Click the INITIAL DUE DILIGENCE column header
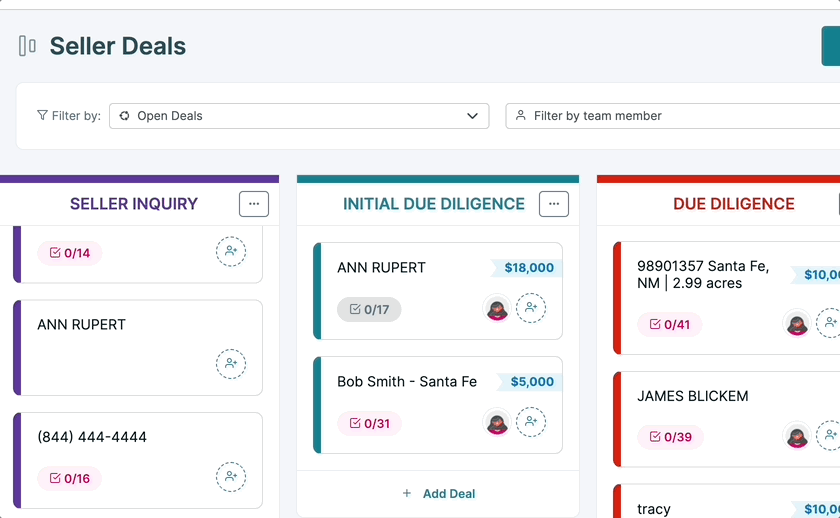This screenshot has width=840, height=518. (434, 204)
